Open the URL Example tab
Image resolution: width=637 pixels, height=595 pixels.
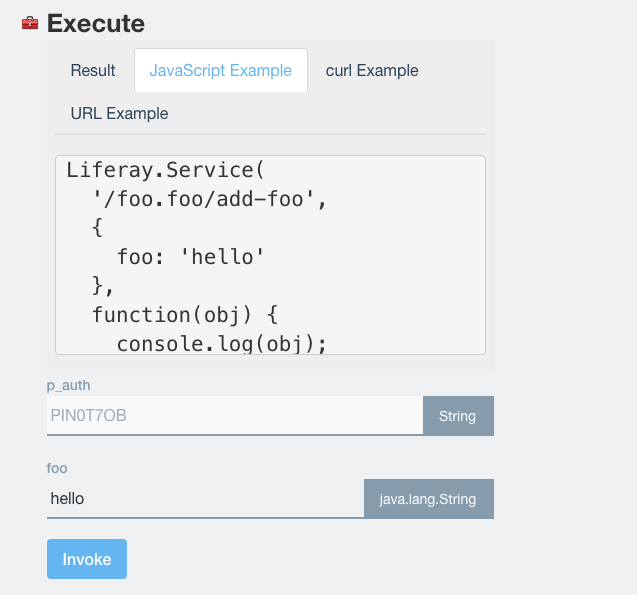tap(119, 113)
